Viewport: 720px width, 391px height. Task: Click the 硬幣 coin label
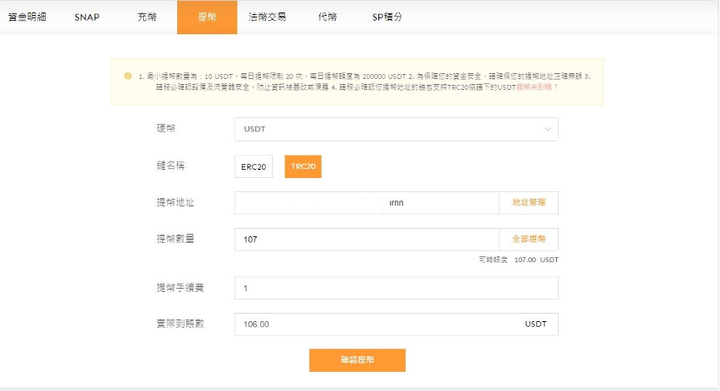(166, 128)
